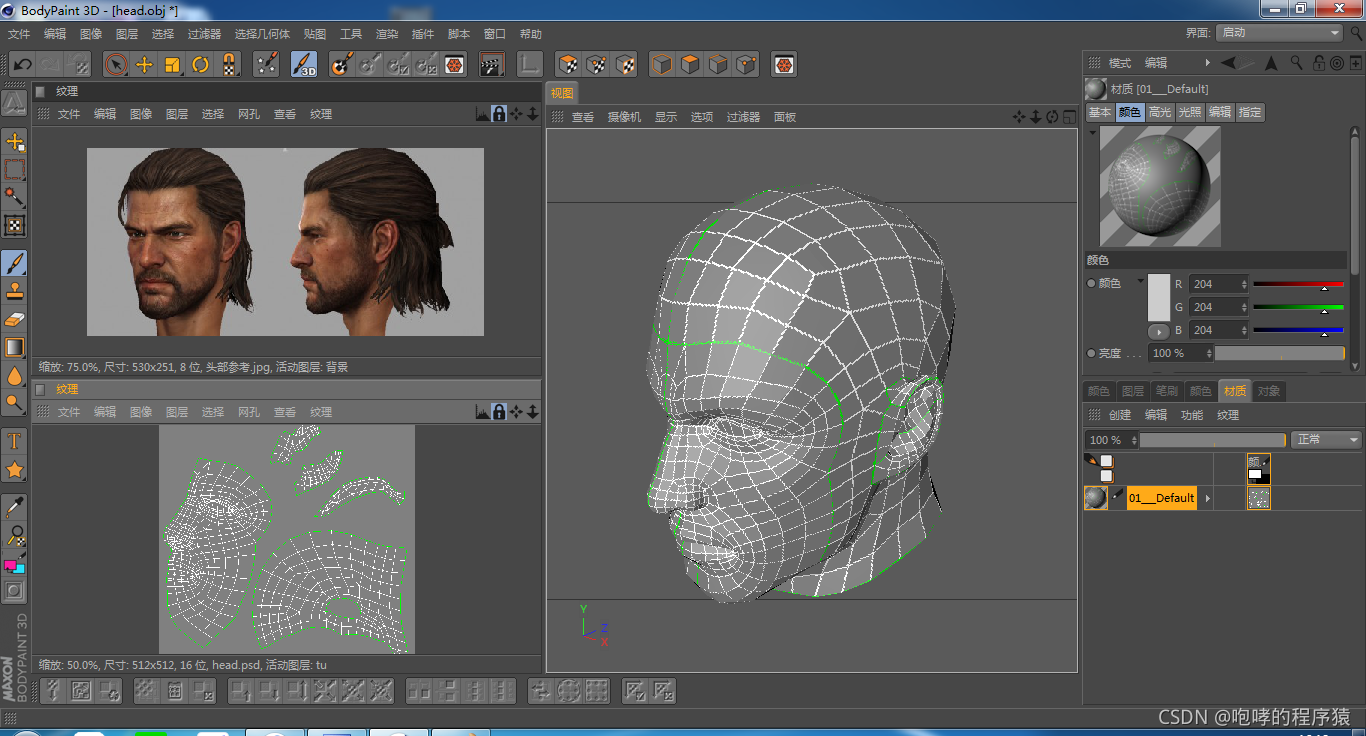The height and width of the screenshot is (736, 1366).
Task: Choose the Eyedropper tool in the left toolbar
Action: (15, 506)
